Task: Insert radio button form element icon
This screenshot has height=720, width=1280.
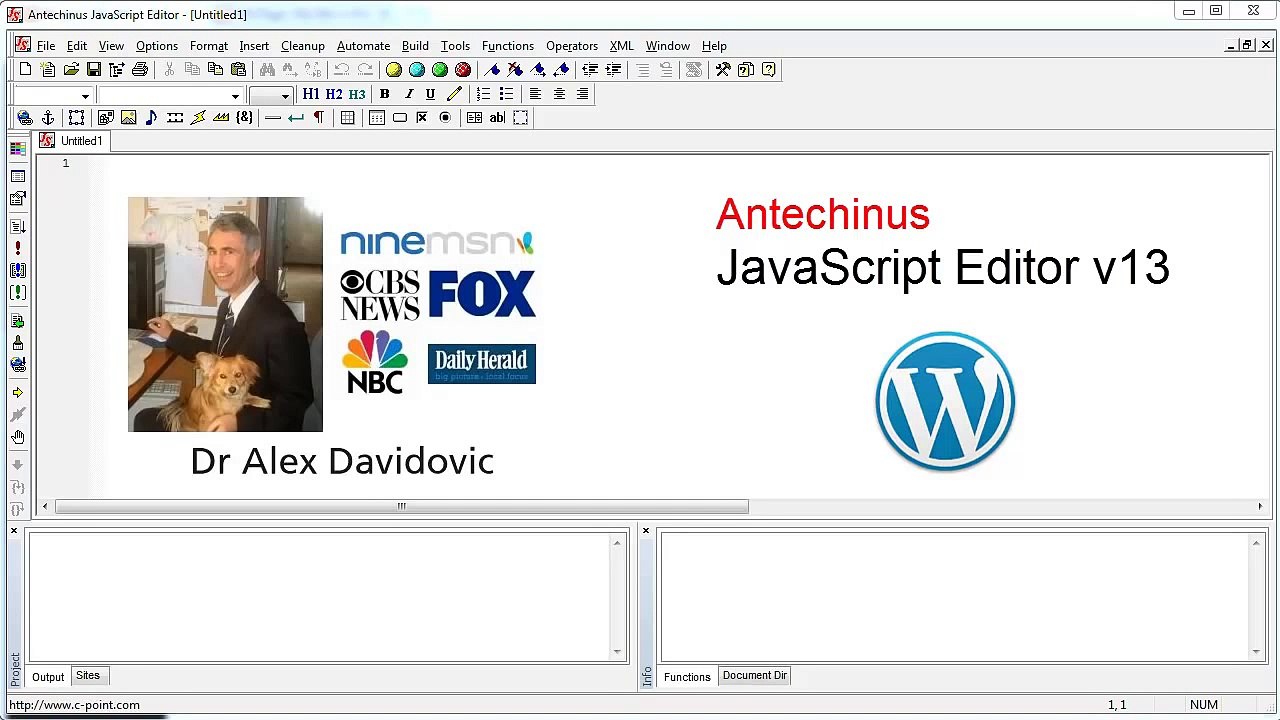Action: [x=445, y=118]
